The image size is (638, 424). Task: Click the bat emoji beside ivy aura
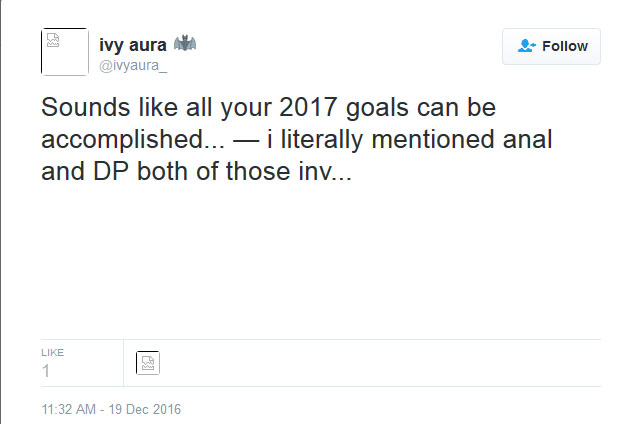coord(187,44)
